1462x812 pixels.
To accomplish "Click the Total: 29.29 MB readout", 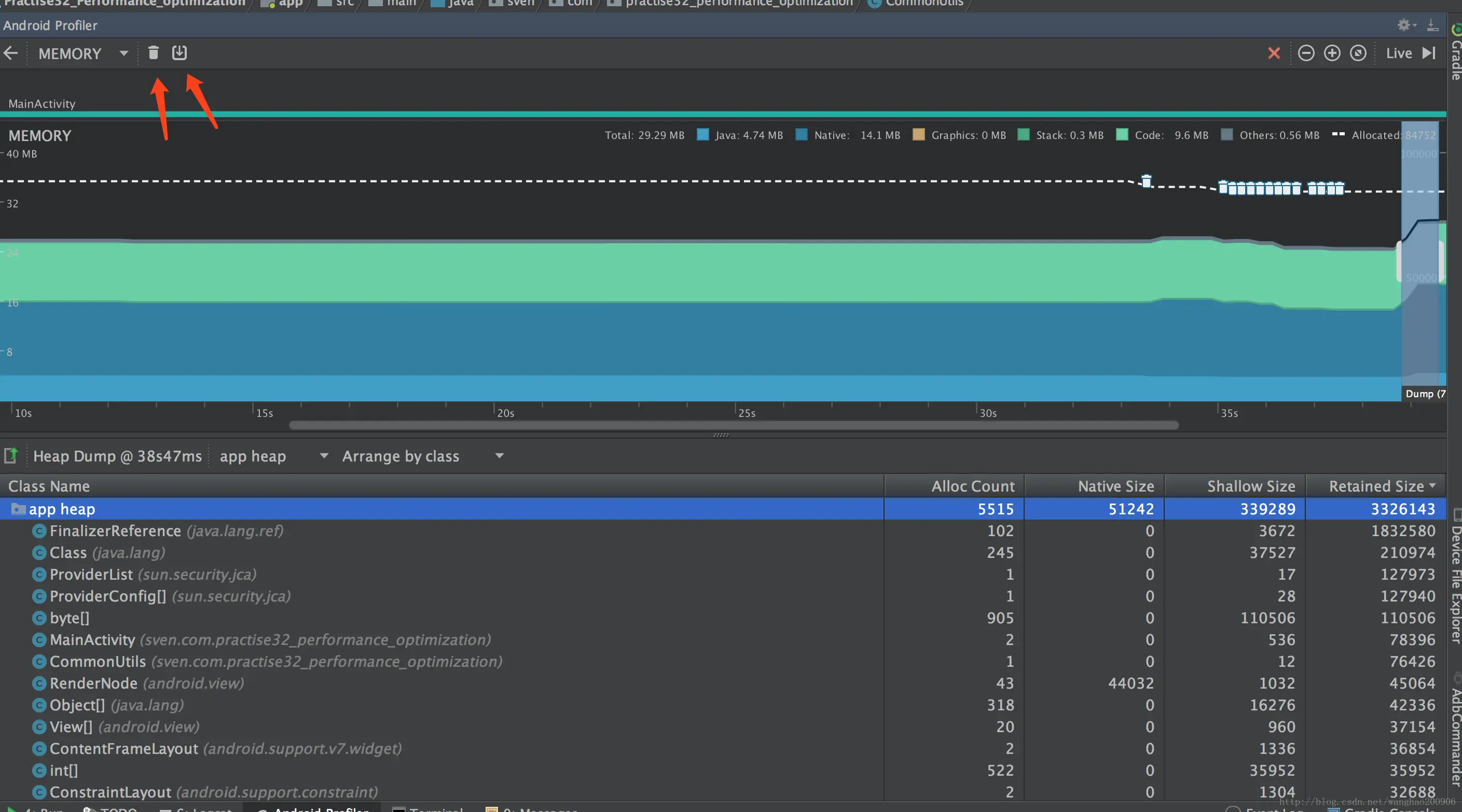I will [x=644, y=135].
